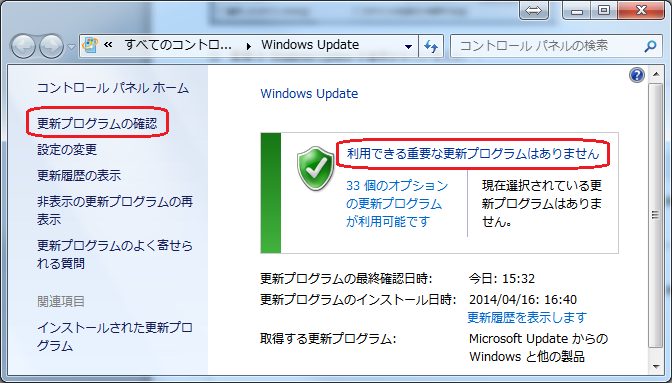Image resolution: width=672 pixels, height=383 pixels.
Task: Open recent pages dropdown arrow
Action: [71, 47]
